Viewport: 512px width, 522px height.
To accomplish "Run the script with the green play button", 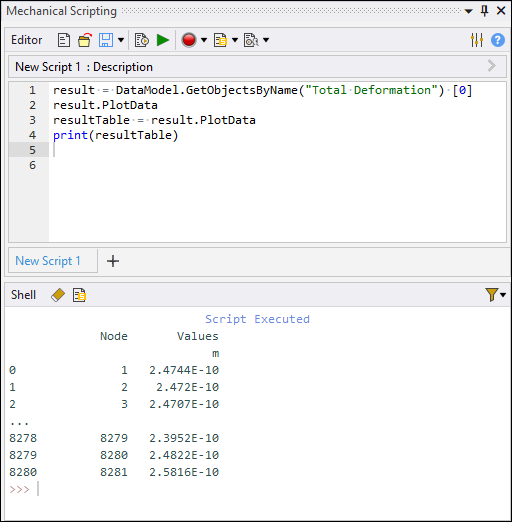I will click(x=163, y=40).
